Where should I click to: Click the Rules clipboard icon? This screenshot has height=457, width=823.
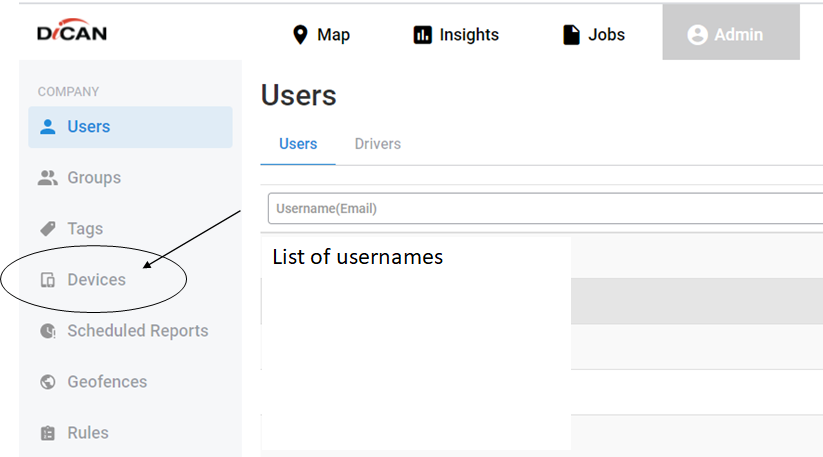(x=48, y=433)
